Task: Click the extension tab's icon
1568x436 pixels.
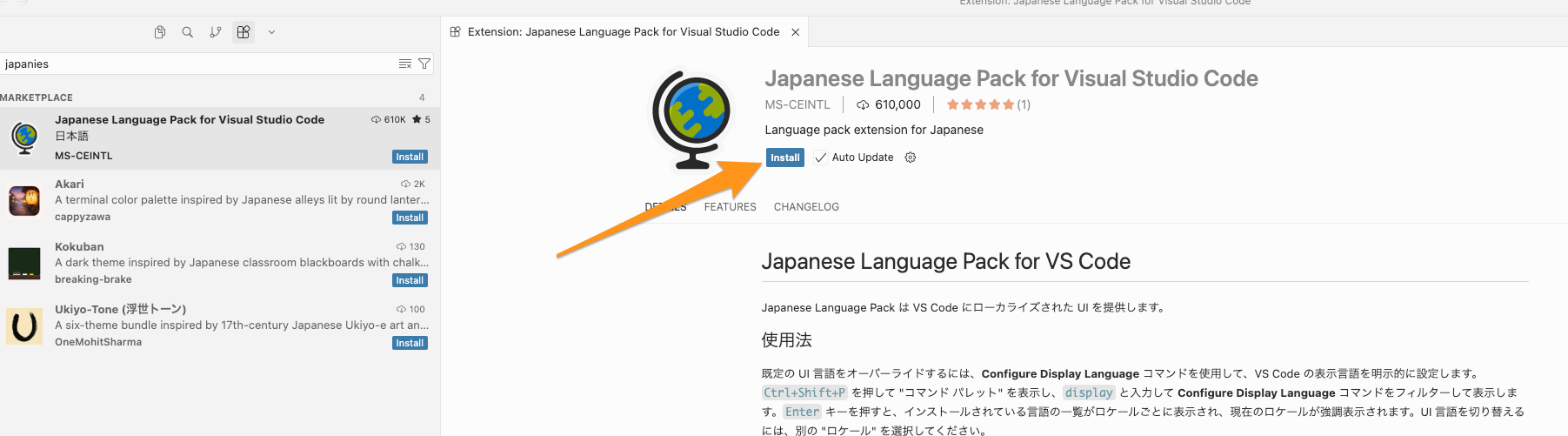Action: [455, 32]
